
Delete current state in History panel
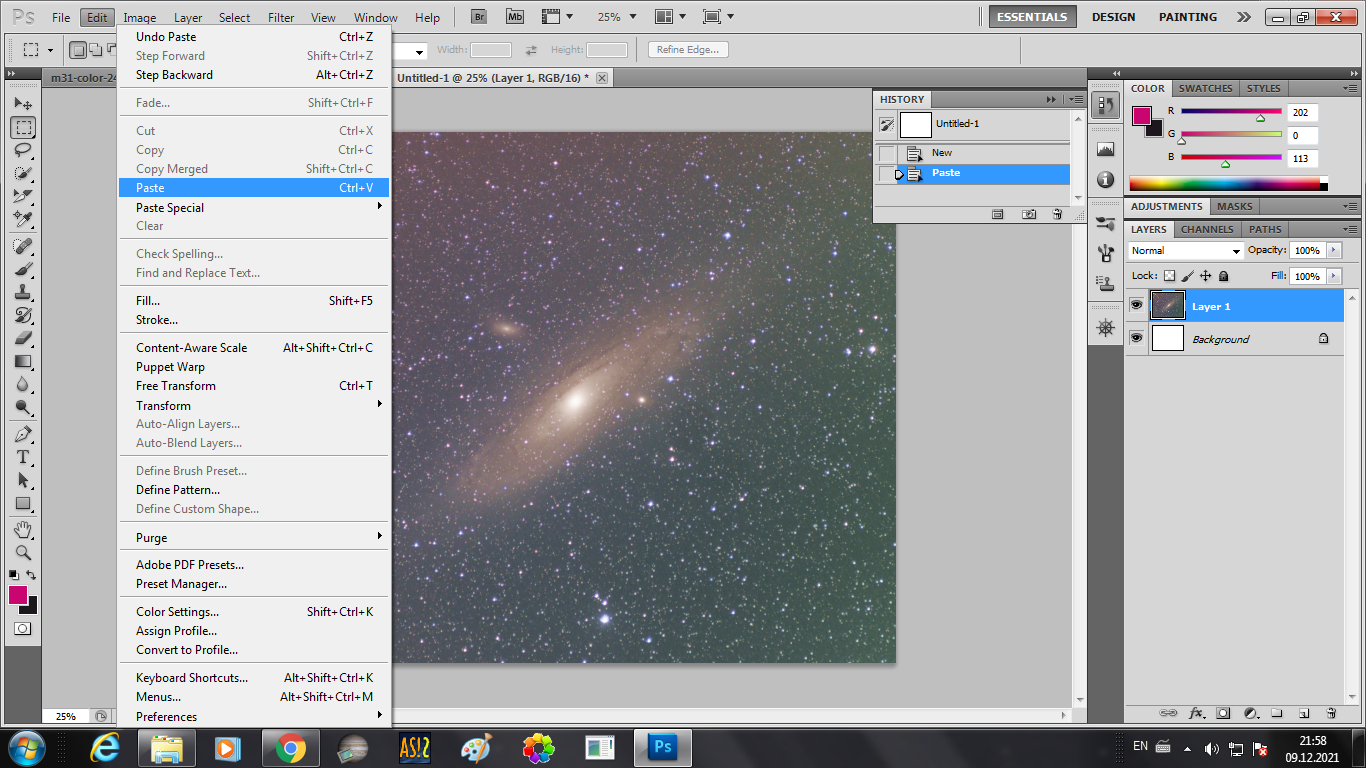(1057, 214)
